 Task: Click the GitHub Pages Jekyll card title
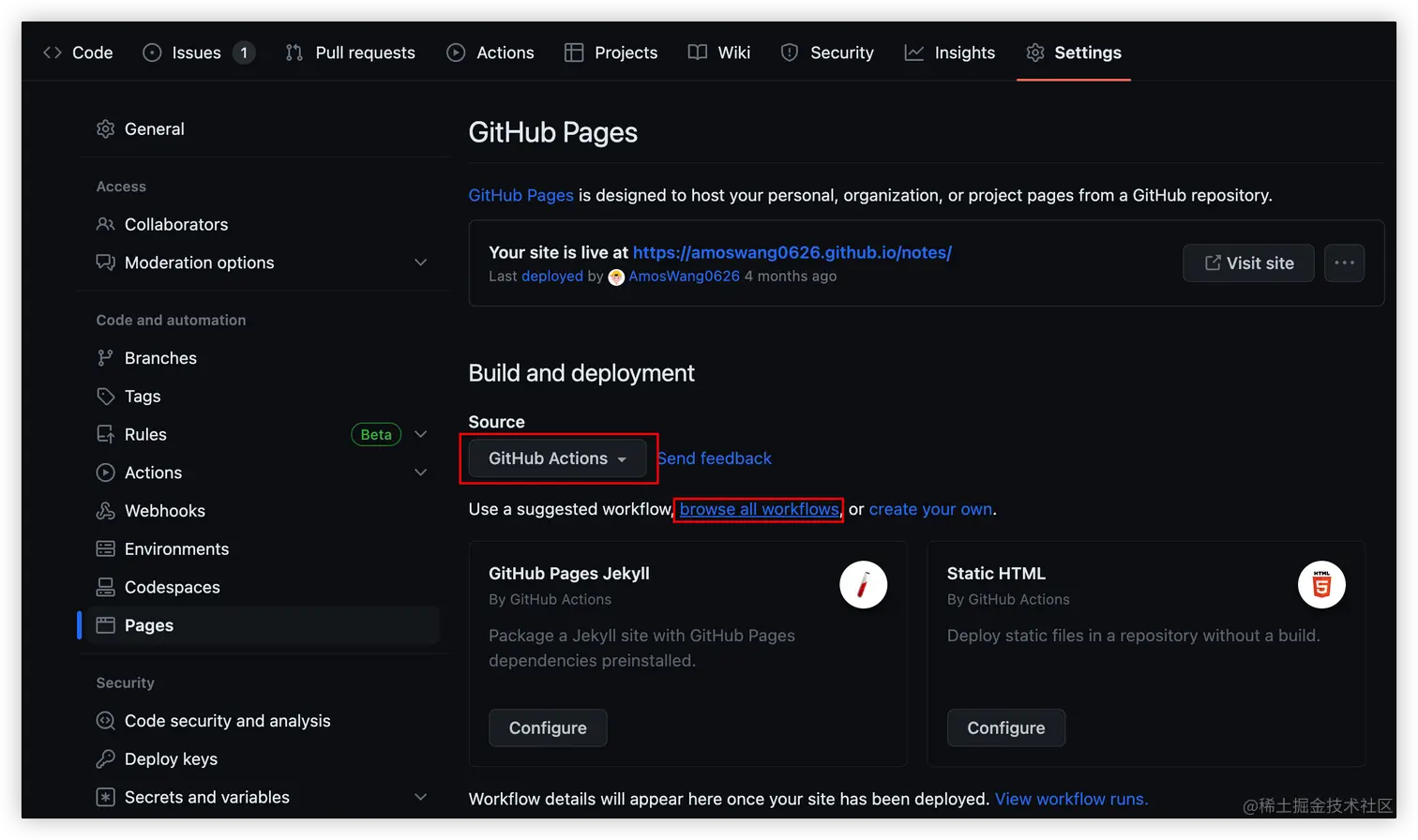pos(569,573)
